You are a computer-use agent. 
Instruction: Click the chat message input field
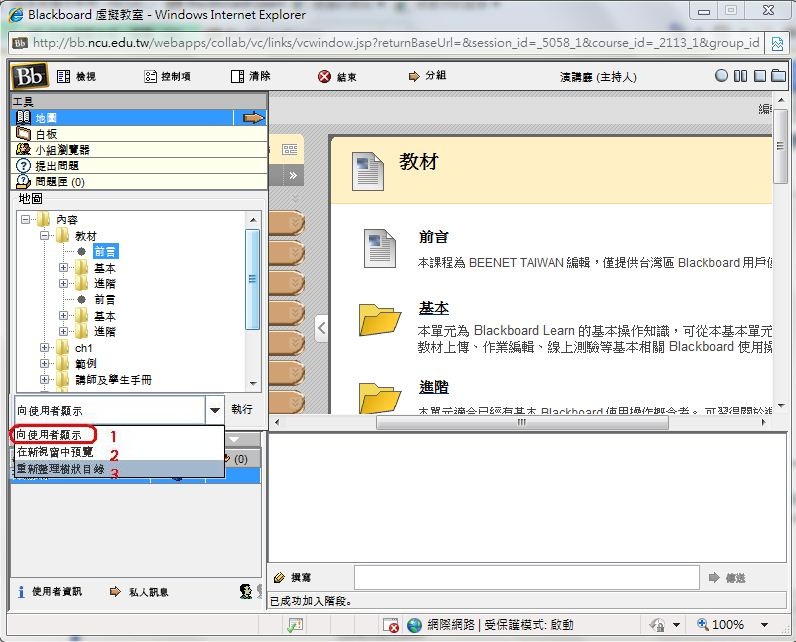coord(526,578)
